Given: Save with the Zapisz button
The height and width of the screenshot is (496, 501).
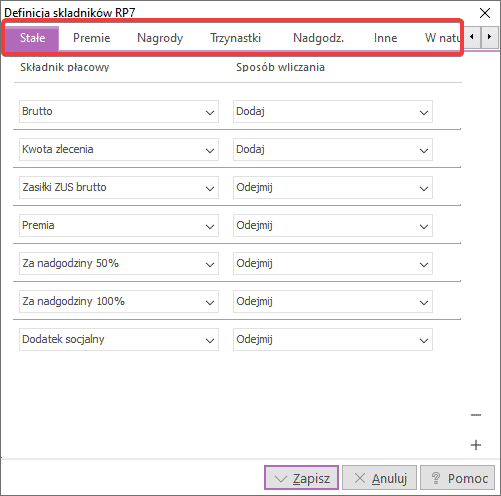Looking at the screenshot, I should [302, 478].
